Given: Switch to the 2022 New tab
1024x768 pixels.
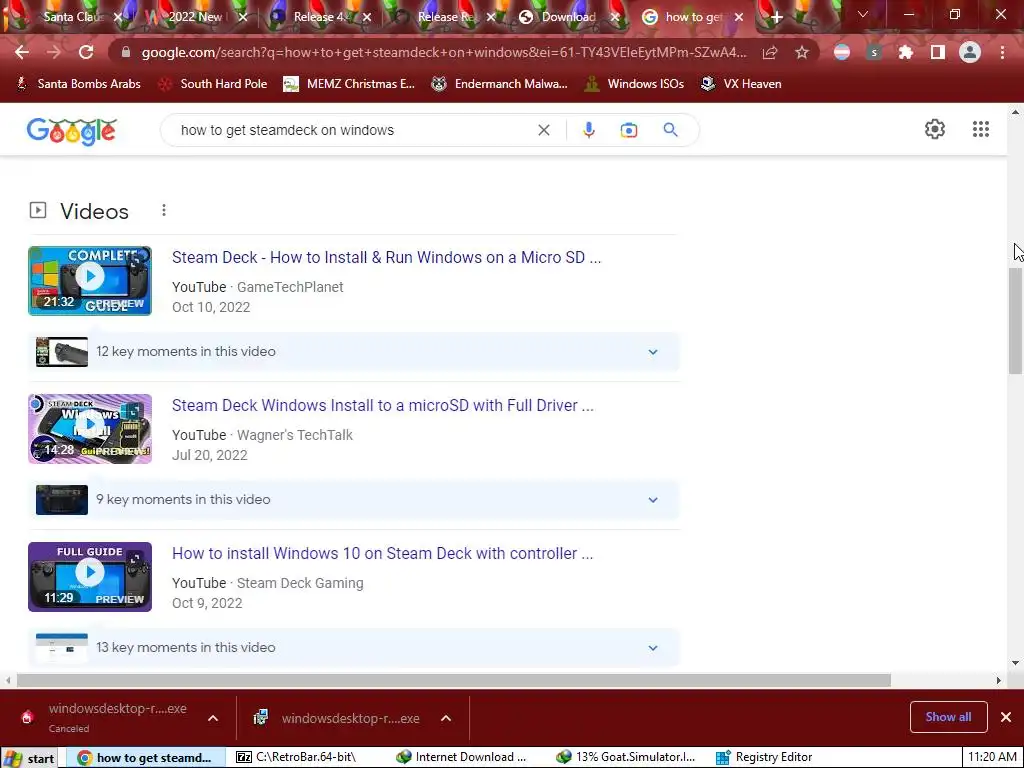Looking at the screenshot, I should [x=195, y=17].
